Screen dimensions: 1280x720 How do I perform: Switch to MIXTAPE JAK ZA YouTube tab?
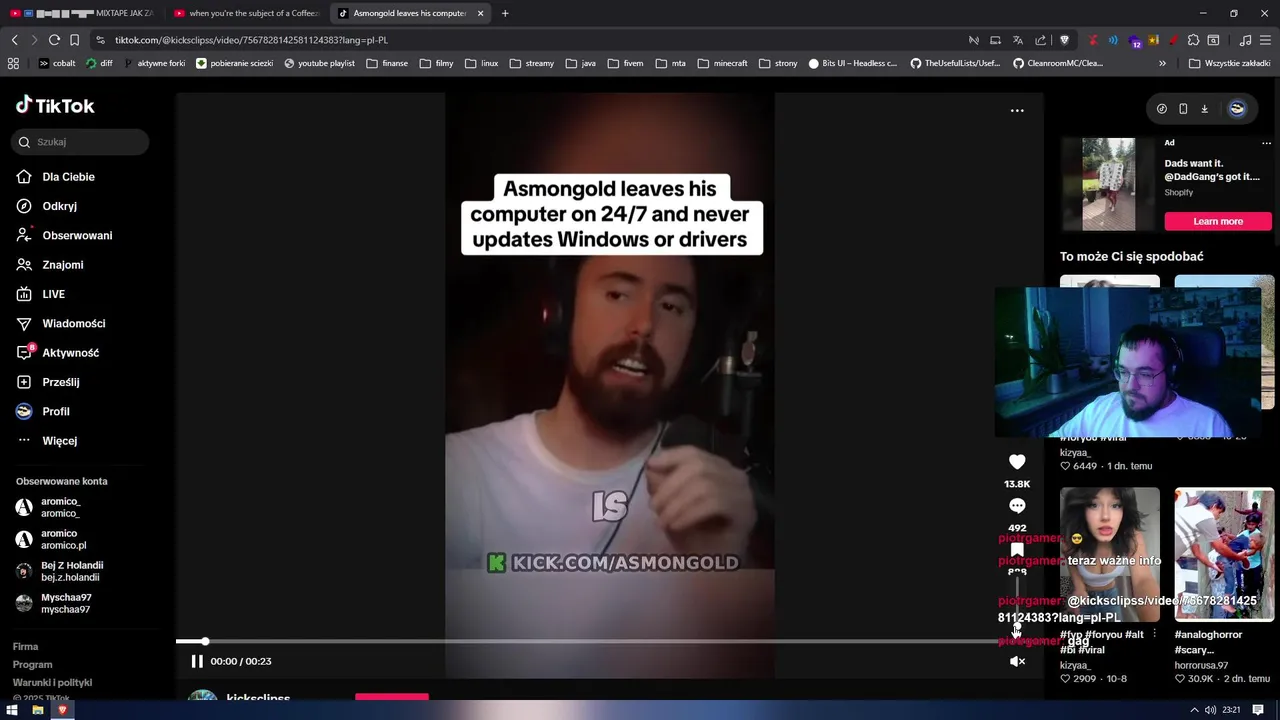pos(82,13)
